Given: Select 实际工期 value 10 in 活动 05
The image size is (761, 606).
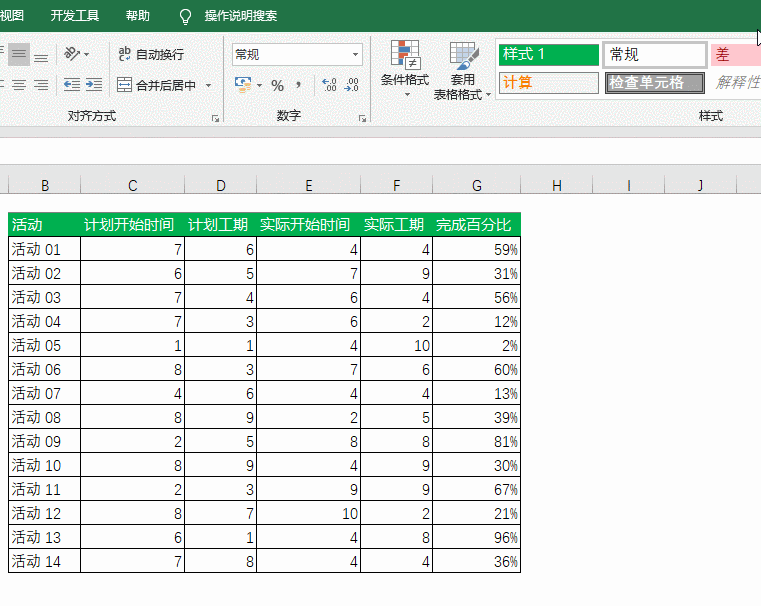Looking at the screenshot, I should coord(397,345).
